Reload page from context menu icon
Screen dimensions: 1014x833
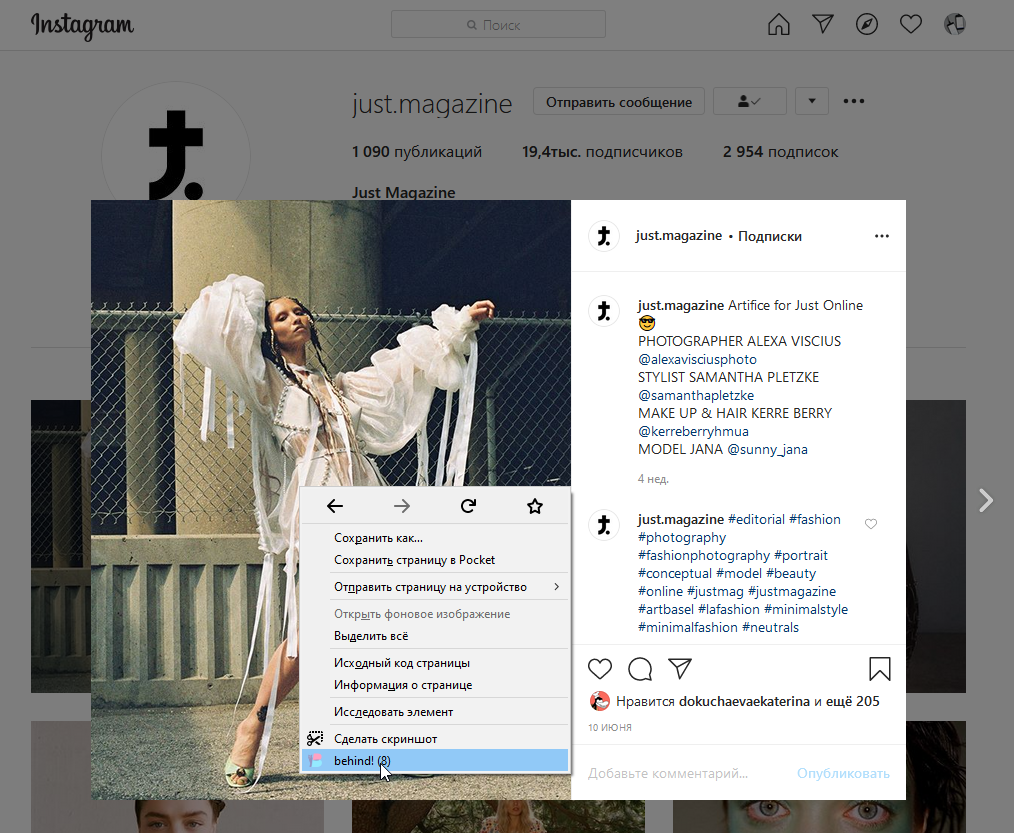pyautogui.click(x=468, y=506)
